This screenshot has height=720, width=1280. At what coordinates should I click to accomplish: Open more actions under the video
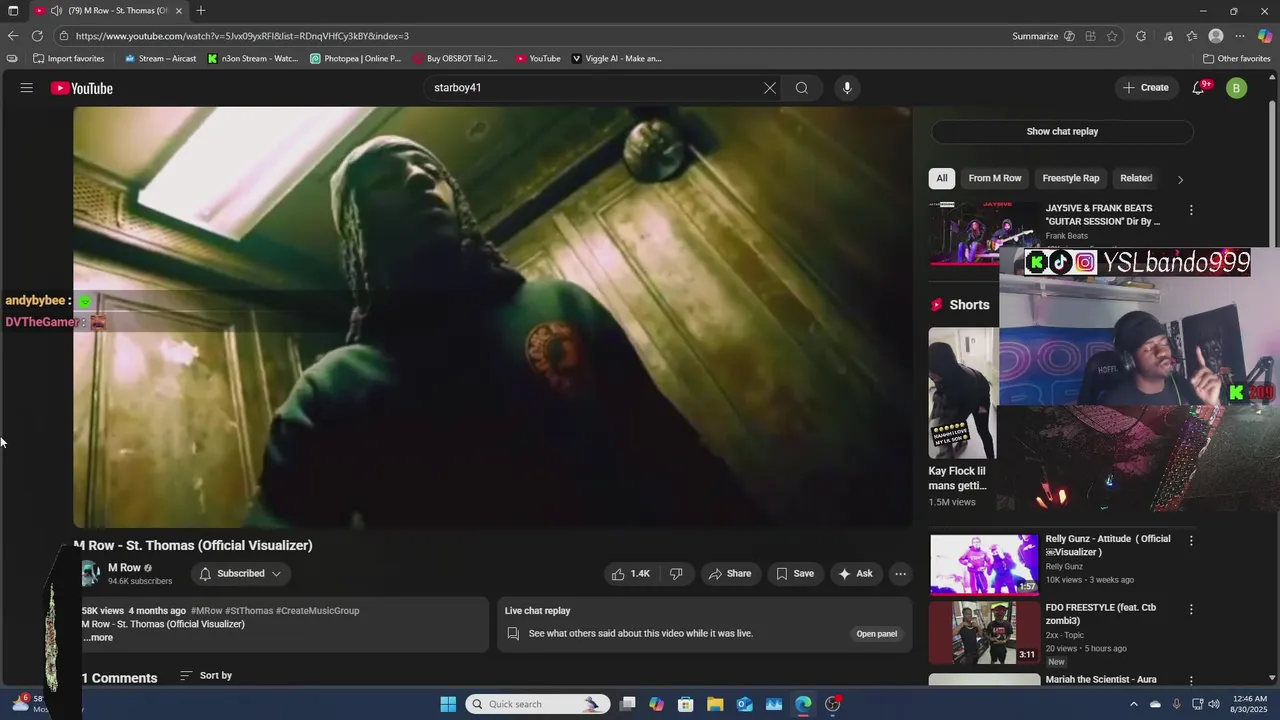coord(900,574)
